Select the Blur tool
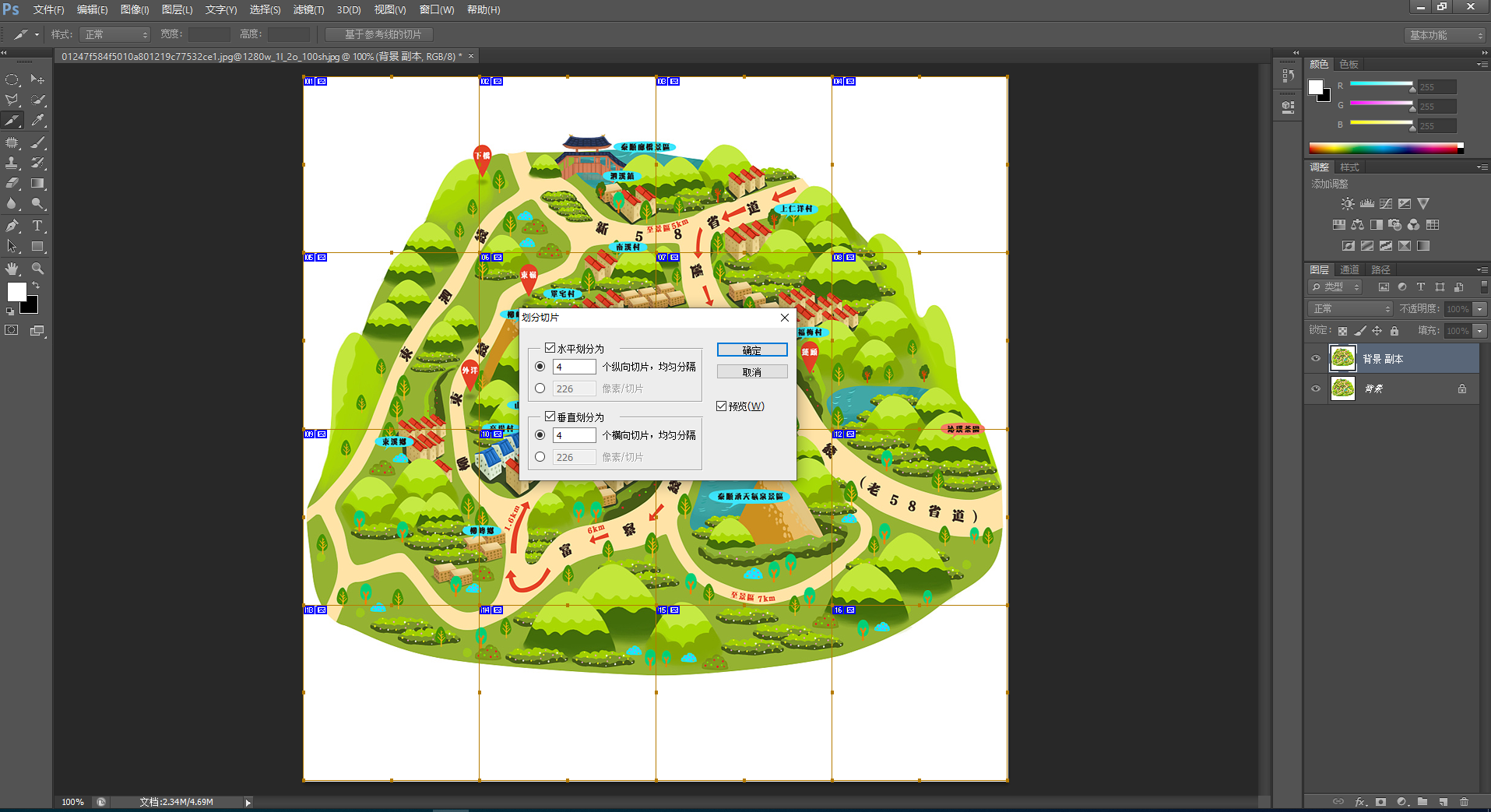 pyautogui.click(x=12, y=203)
